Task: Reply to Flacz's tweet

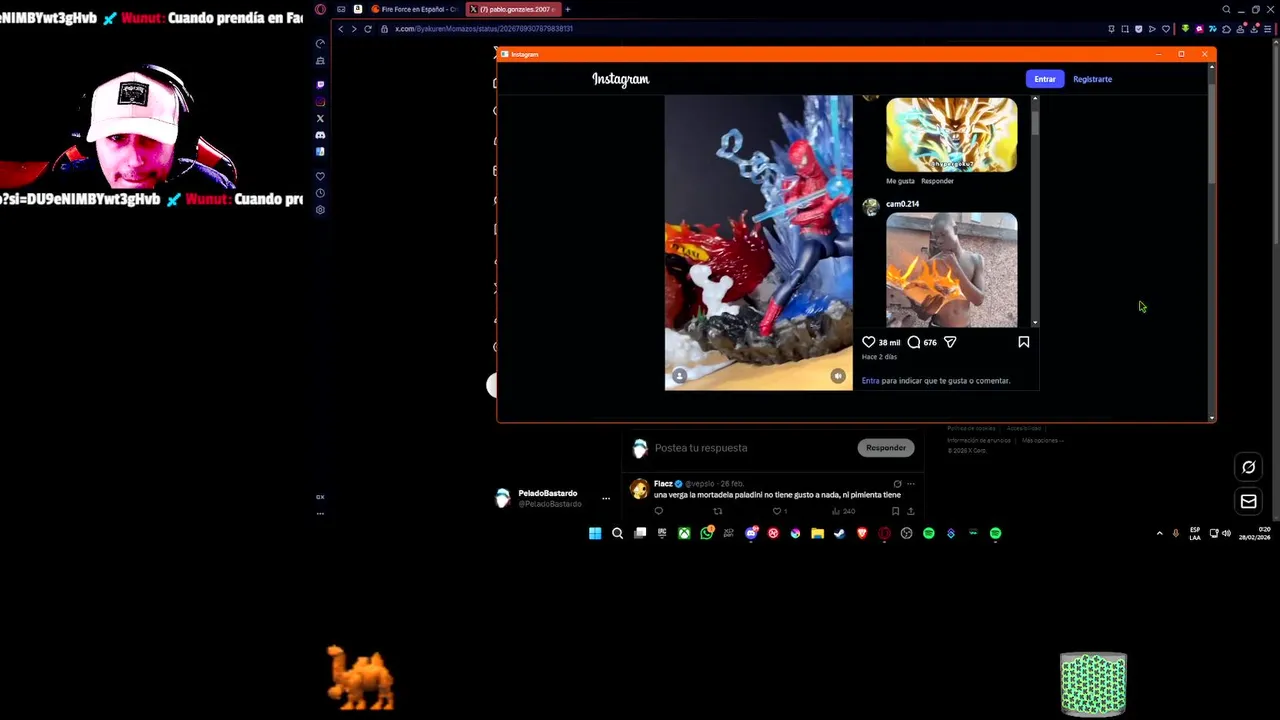Action: (x=658, y=511)
